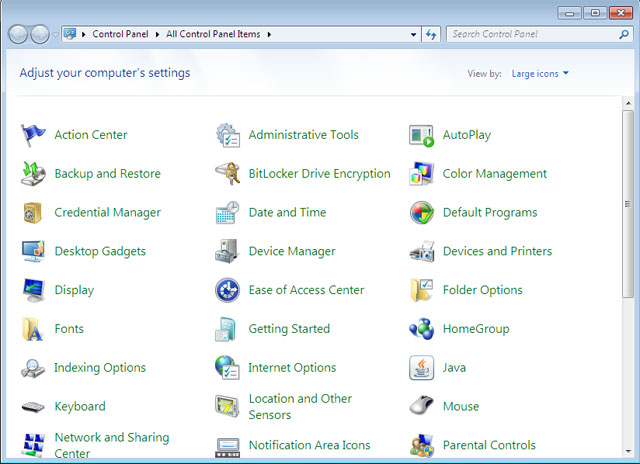Viewport: 640px width, 464px height.
Task: Open the Action Center flag icon
Action: pos(33,135)
